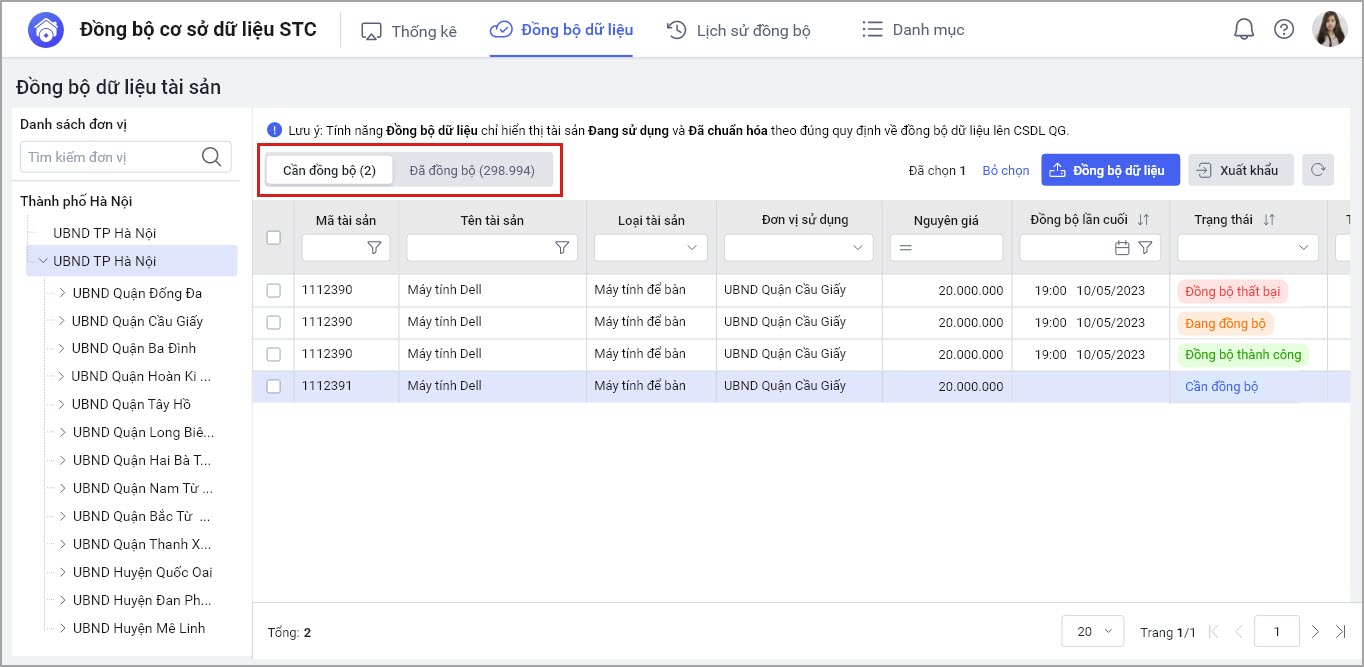This screenshot has width=1364, height=667.
Task: Open the Lịch sử đồng bộ menu
Action: pyautogui.click(x=738, y=30)
